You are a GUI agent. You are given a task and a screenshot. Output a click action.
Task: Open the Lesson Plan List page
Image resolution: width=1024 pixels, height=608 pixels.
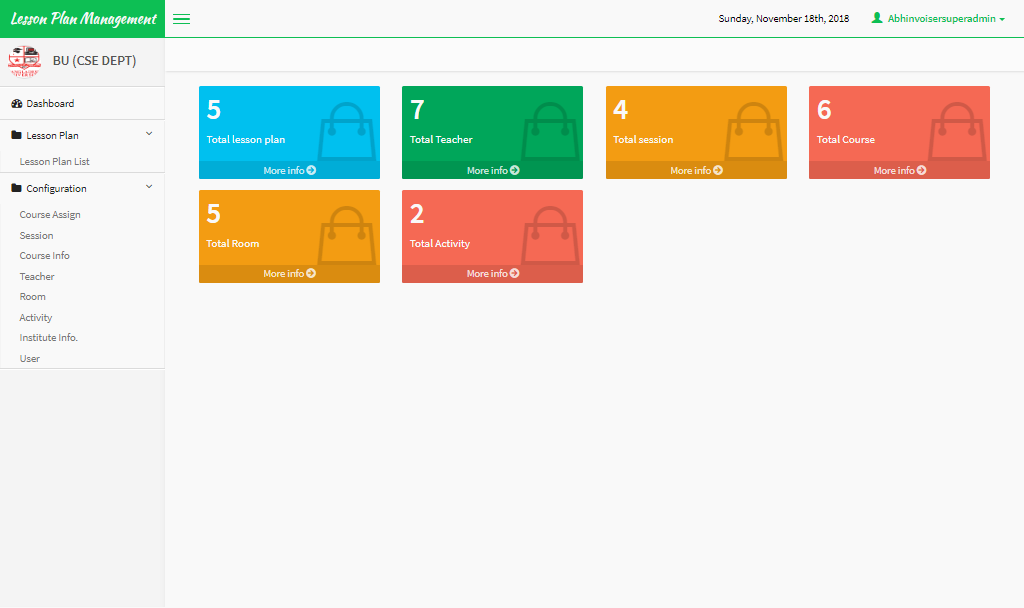[55, 162]
